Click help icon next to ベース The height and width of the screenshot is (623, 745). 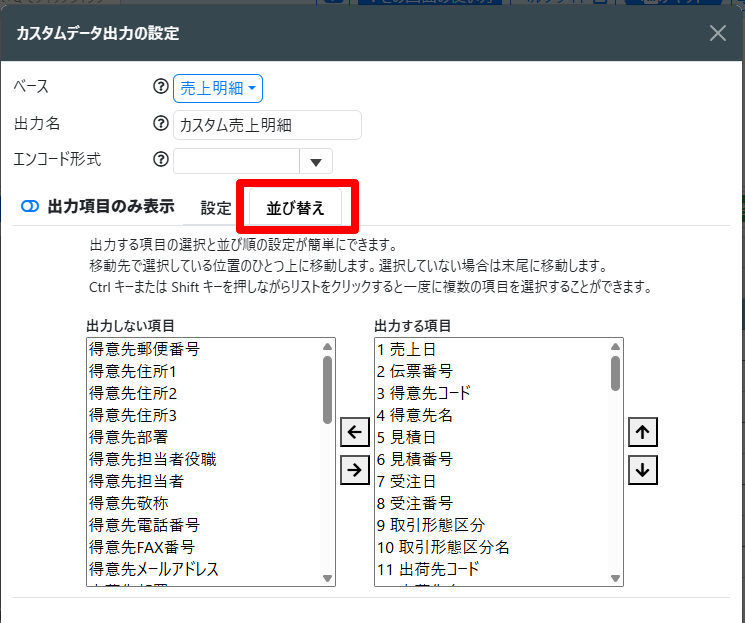(x=160, y=88)
